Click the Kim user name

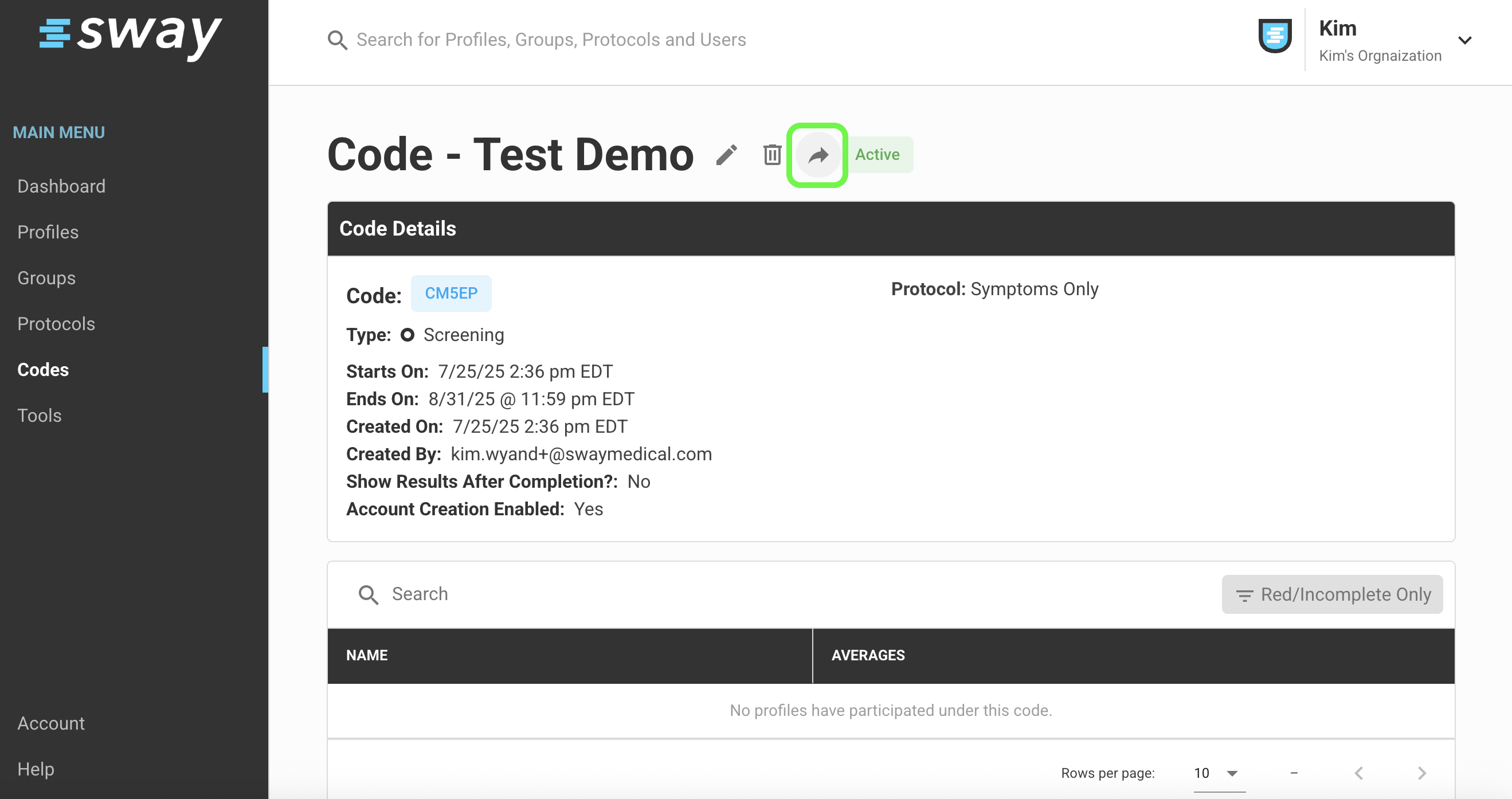coord(1338,28)
